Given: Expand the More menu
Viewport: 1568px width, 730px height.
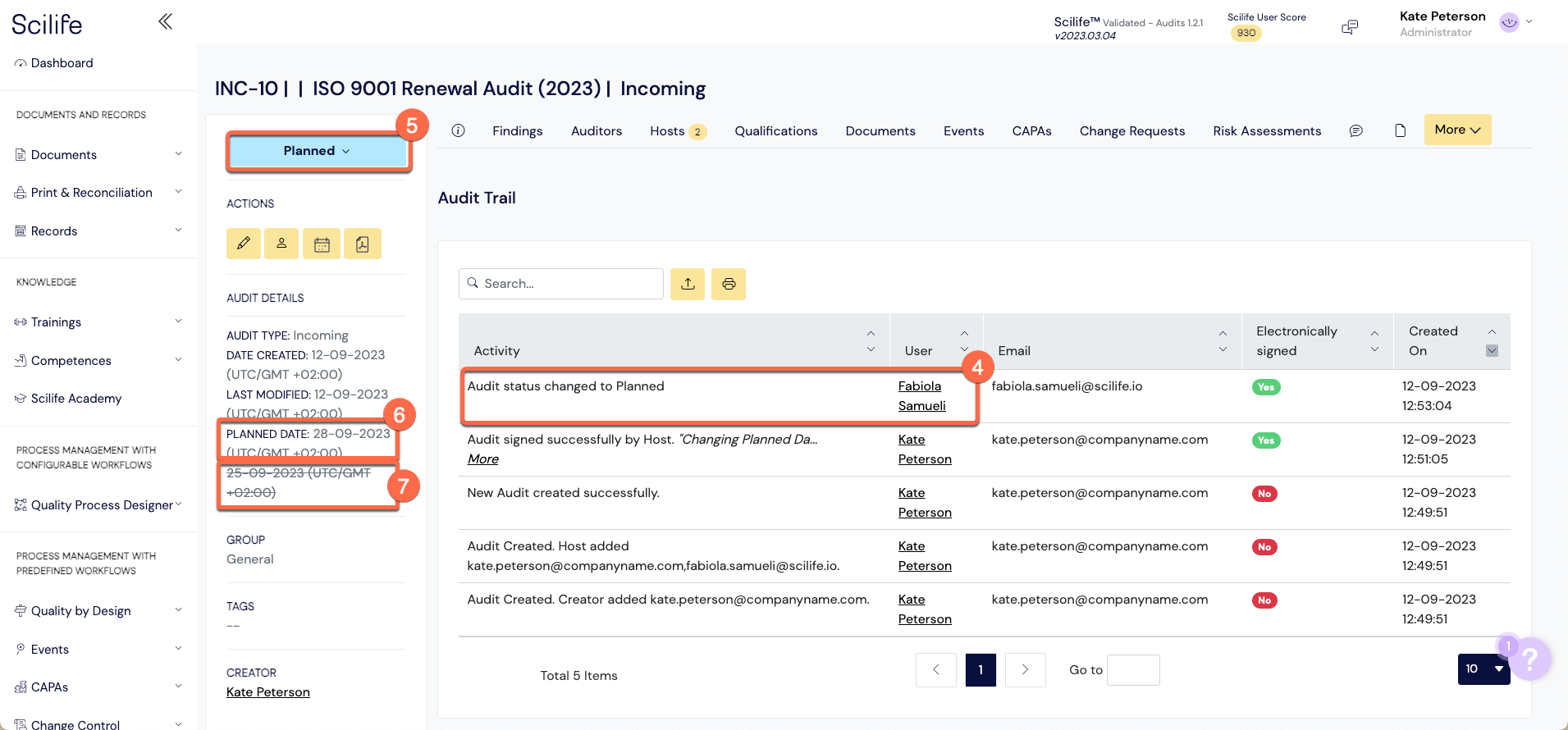Looking at the screenshot, I should coord(1457,130).
